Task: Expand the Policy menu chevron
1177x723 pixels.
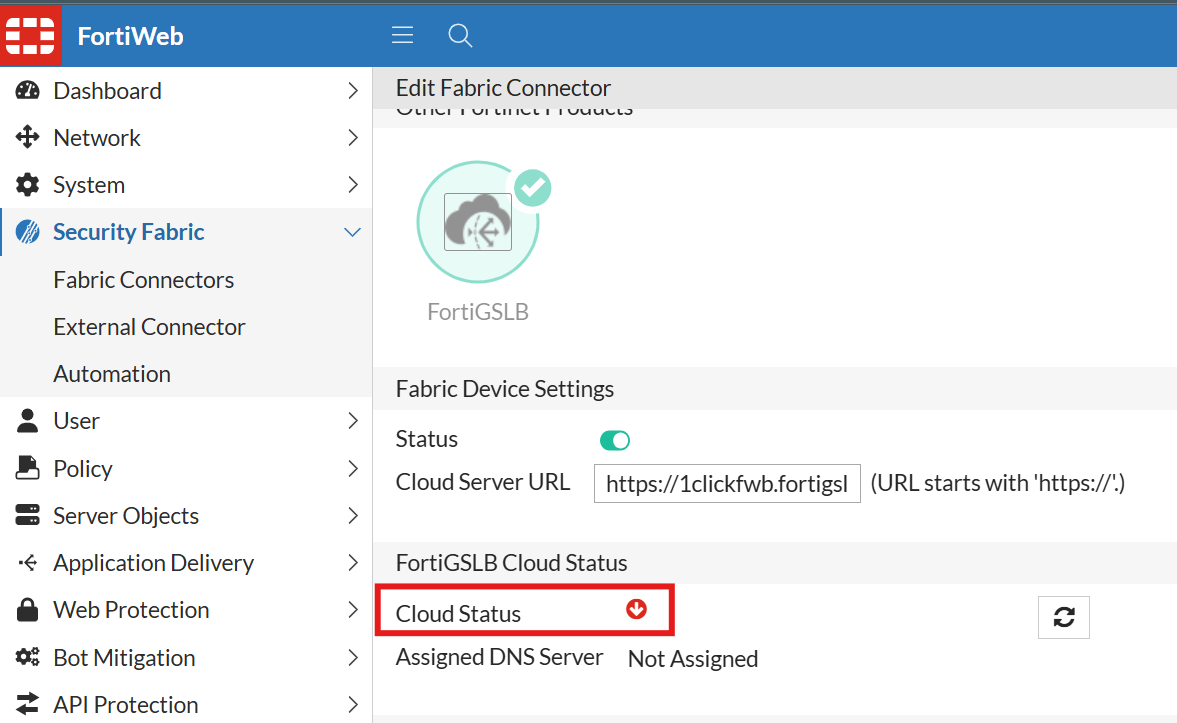Action: 353,468
